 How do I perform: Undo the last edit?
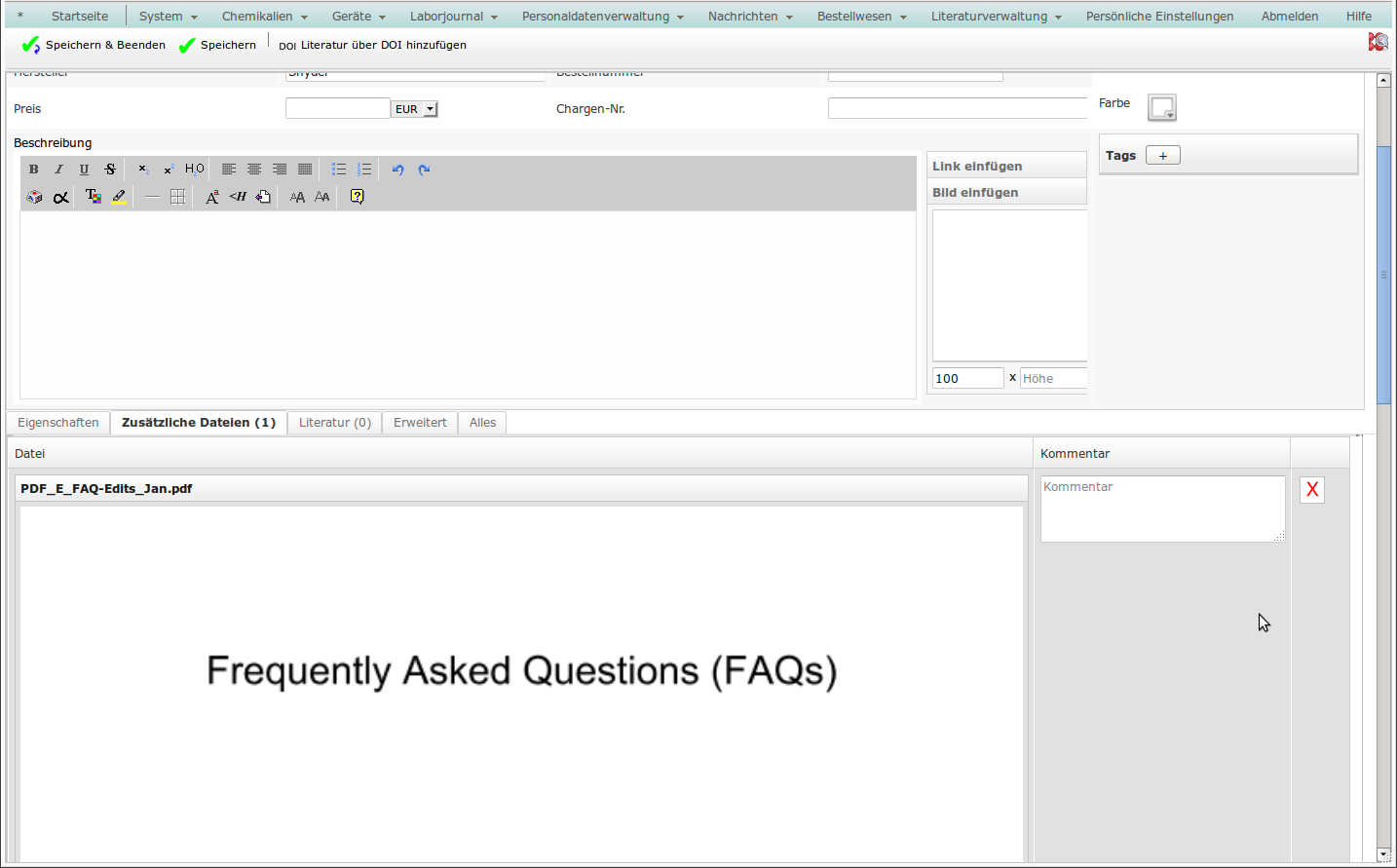coord(397,170)
